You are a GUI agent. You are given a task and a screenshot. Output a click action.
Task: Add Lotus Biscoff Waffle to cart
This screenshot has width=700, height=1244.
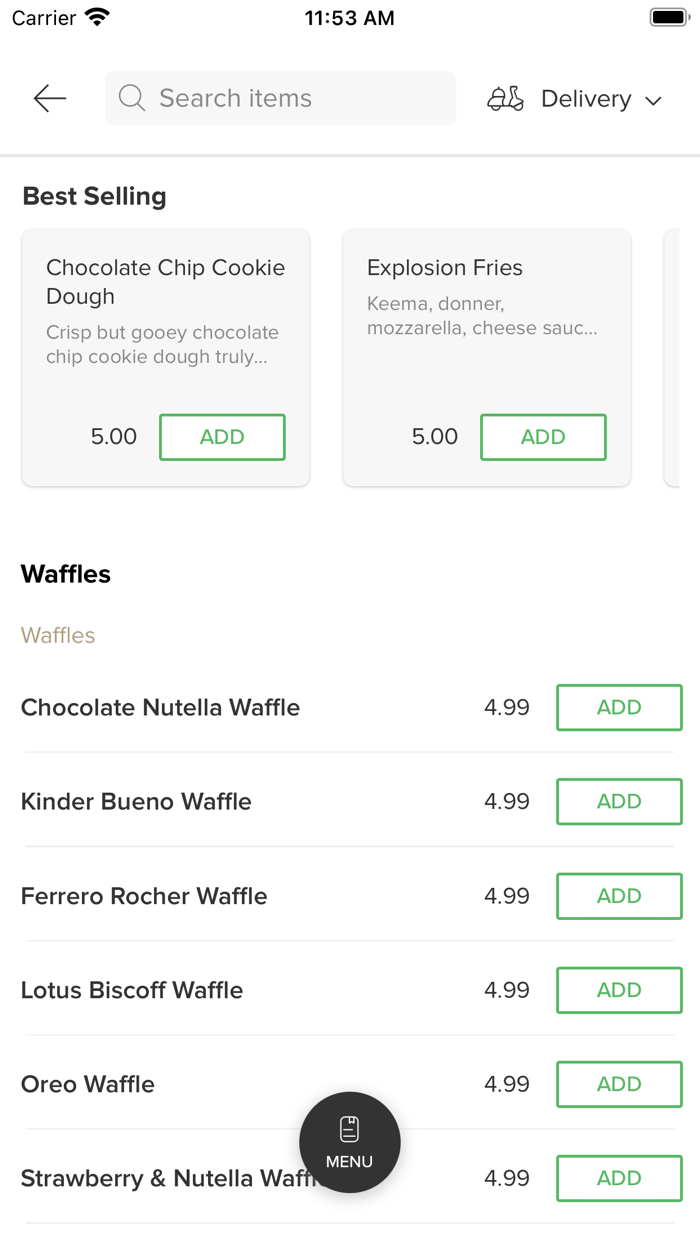pos(619,990)
